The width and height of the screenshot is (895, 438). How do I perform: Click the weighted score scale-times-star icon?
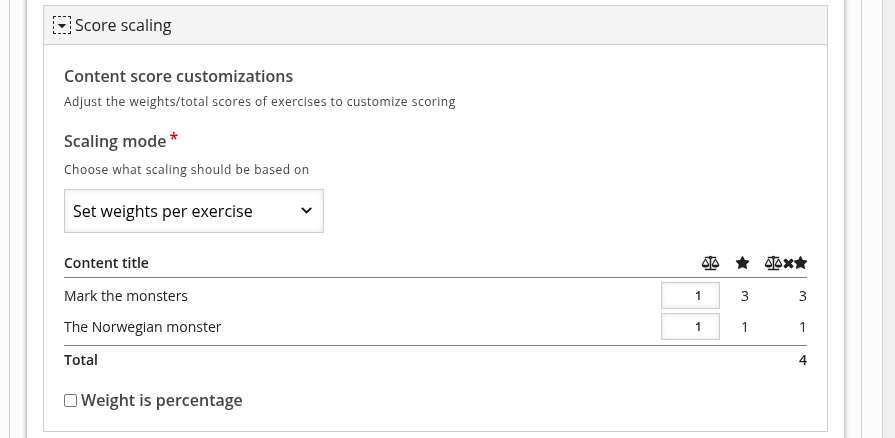coord(786,263)
